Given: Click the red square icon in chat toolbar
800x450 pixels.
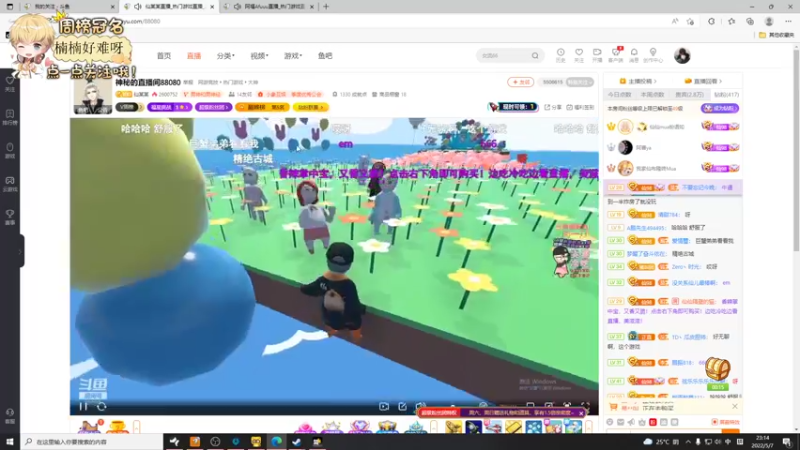Looking at the screenshot, I should point(653,422).
